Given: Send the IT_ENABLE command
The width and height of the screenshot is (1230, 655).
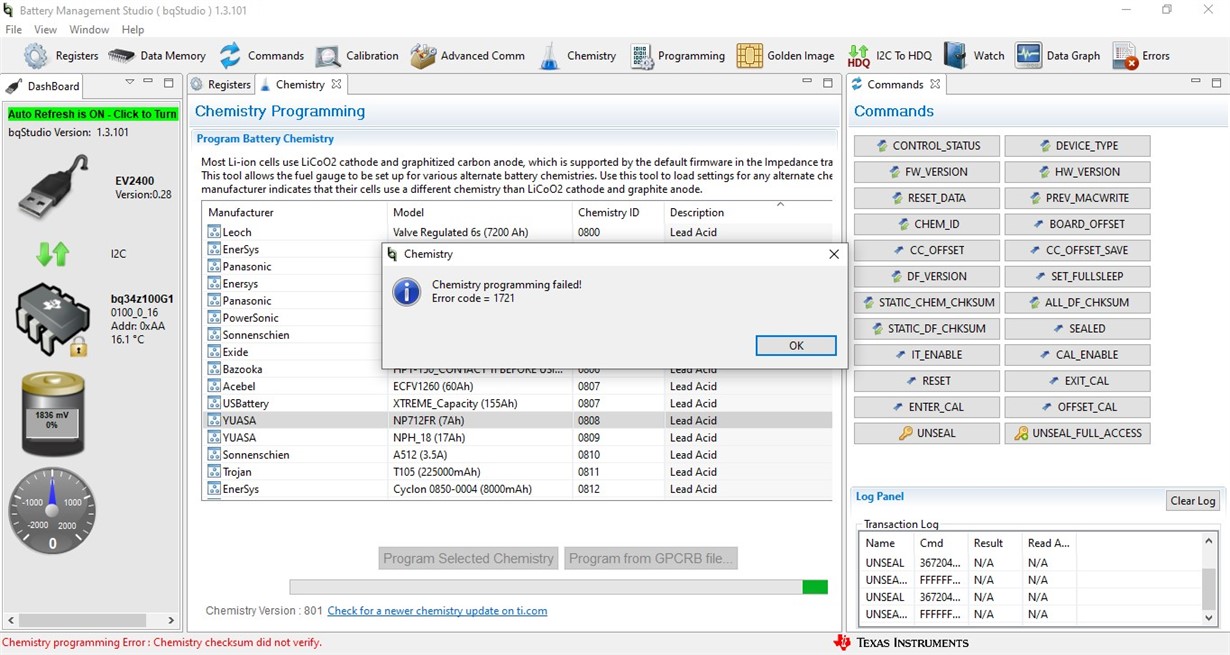Looking at the screenshot, I should tap(926, 355).
